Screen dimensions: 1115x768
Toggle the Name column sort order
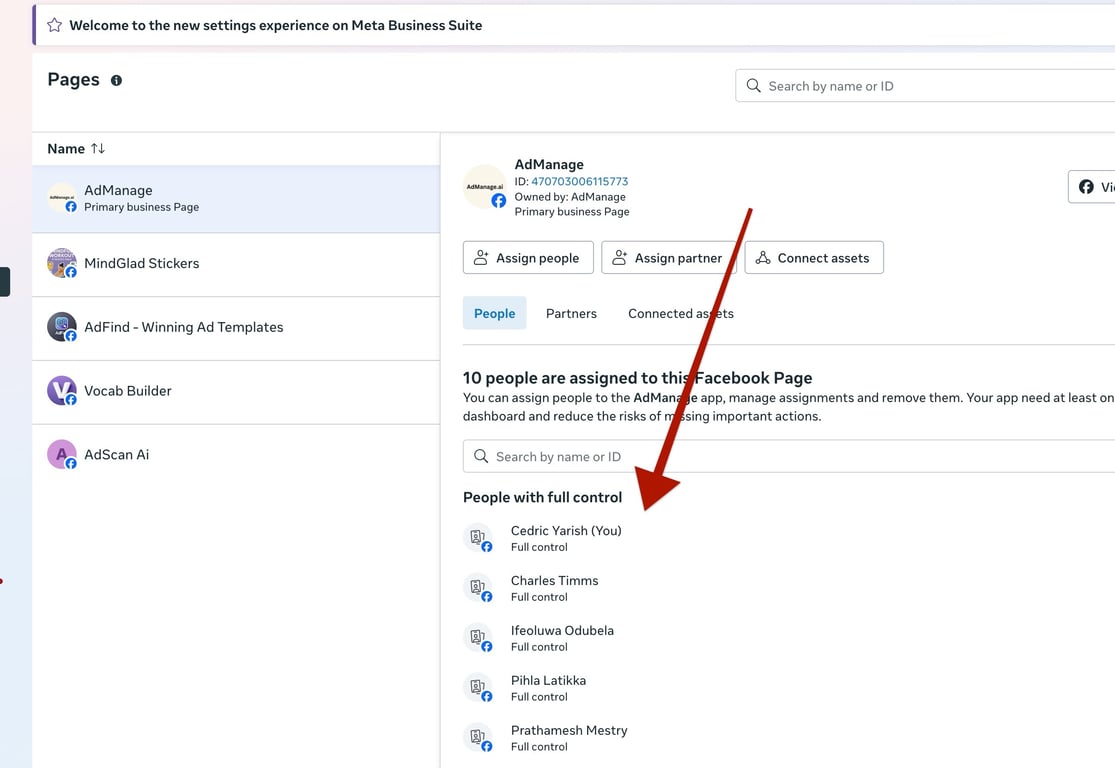coord(96,148)
